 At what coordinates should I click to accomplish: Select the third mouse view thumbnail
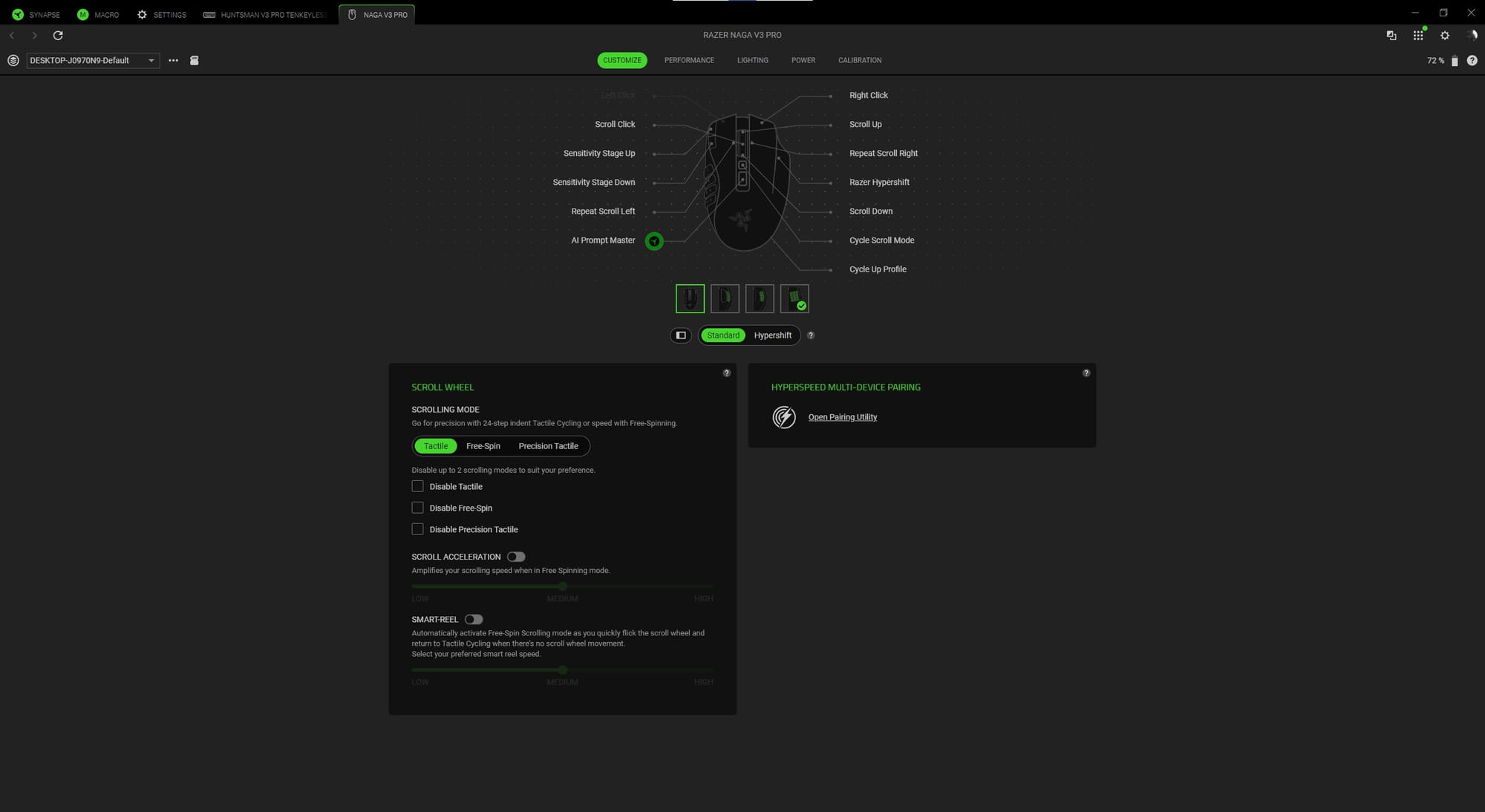(760, 299)
